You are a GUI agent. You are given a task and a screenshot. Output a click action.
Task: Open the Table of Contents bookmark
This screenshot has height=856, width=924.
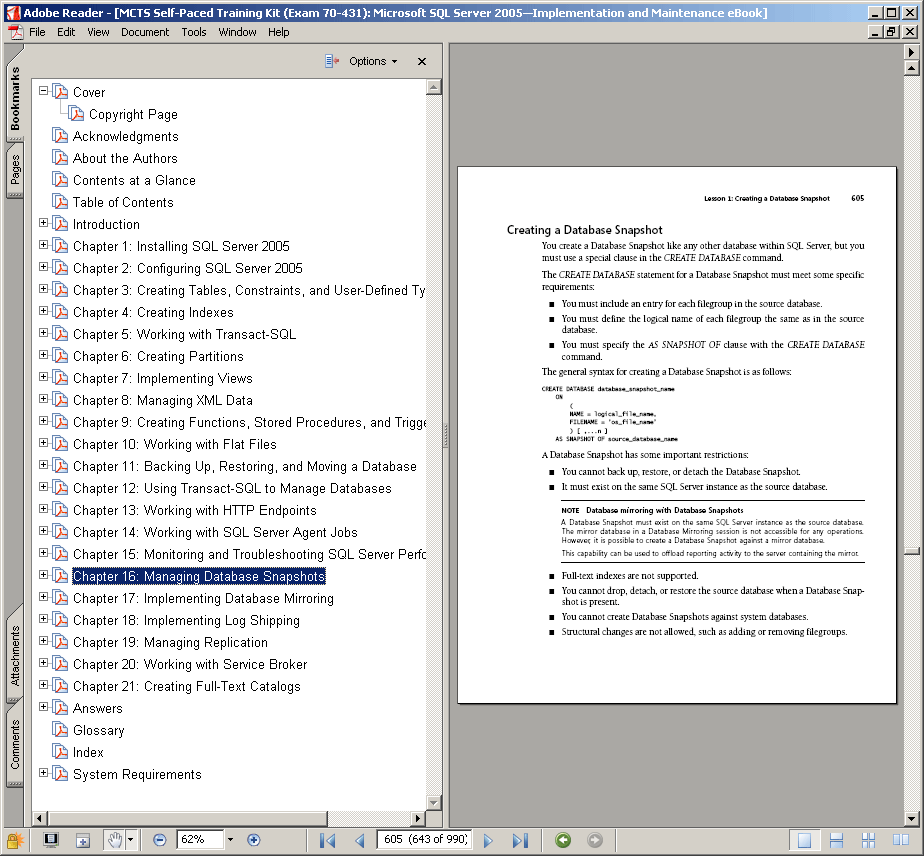[123, 202]
